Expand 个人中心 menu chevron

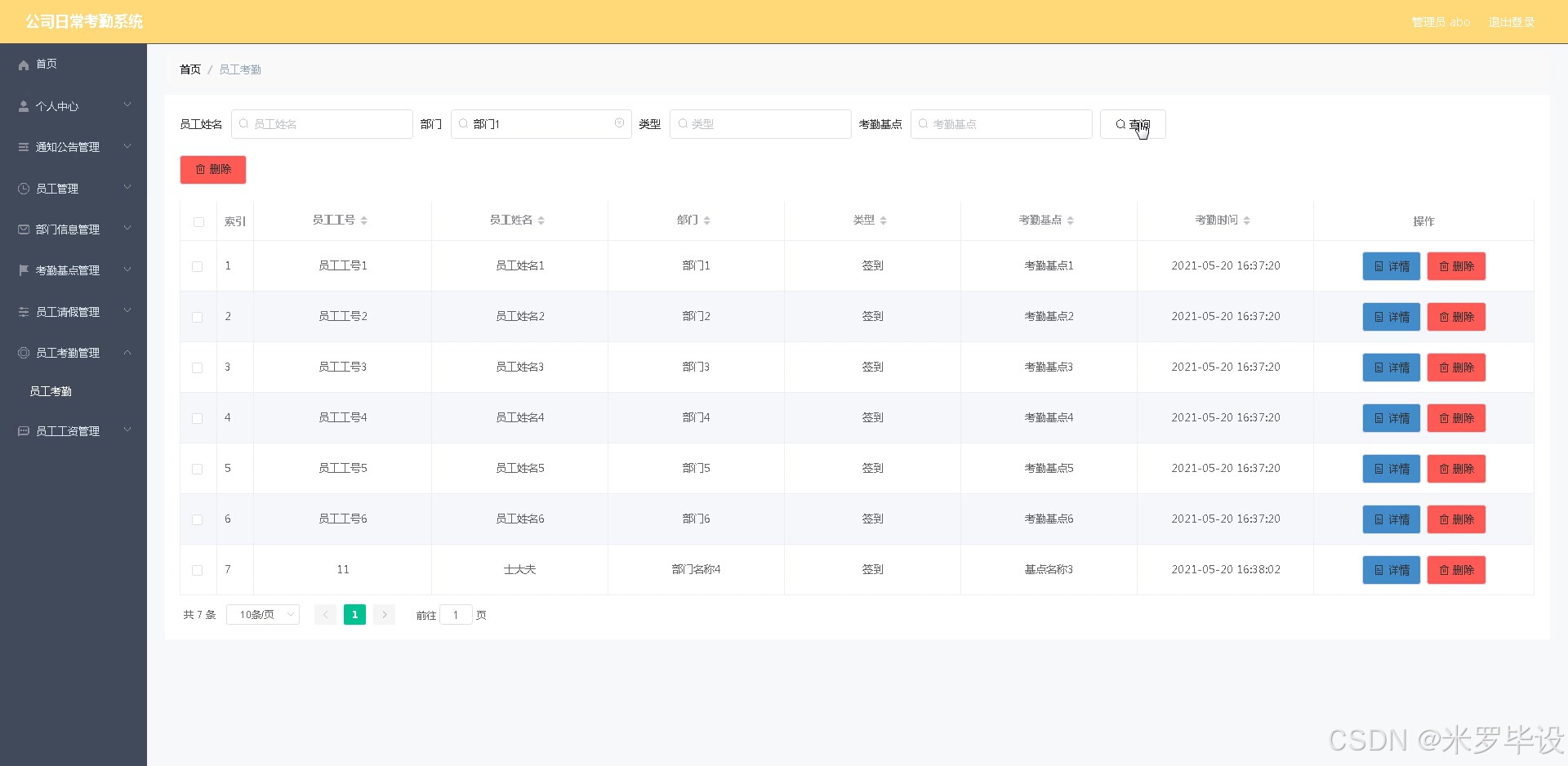tap(127, 105)
